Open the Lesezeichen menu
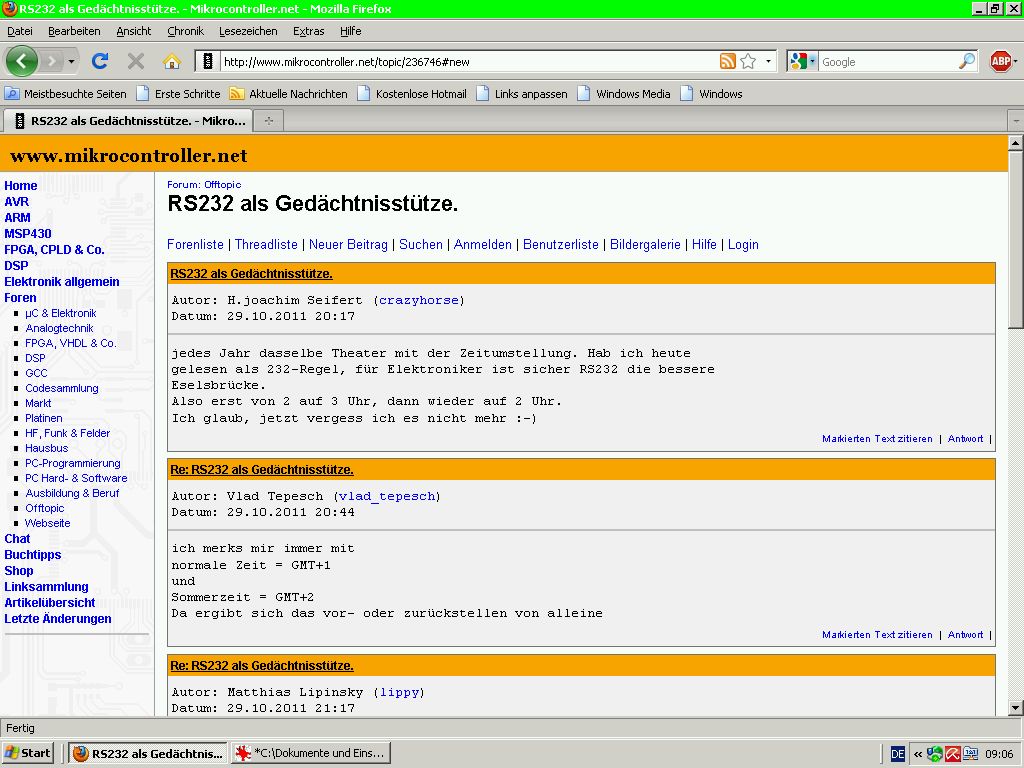Image resolution: width=1024 pixels, height=768 pixels. (x=248, y=31)
